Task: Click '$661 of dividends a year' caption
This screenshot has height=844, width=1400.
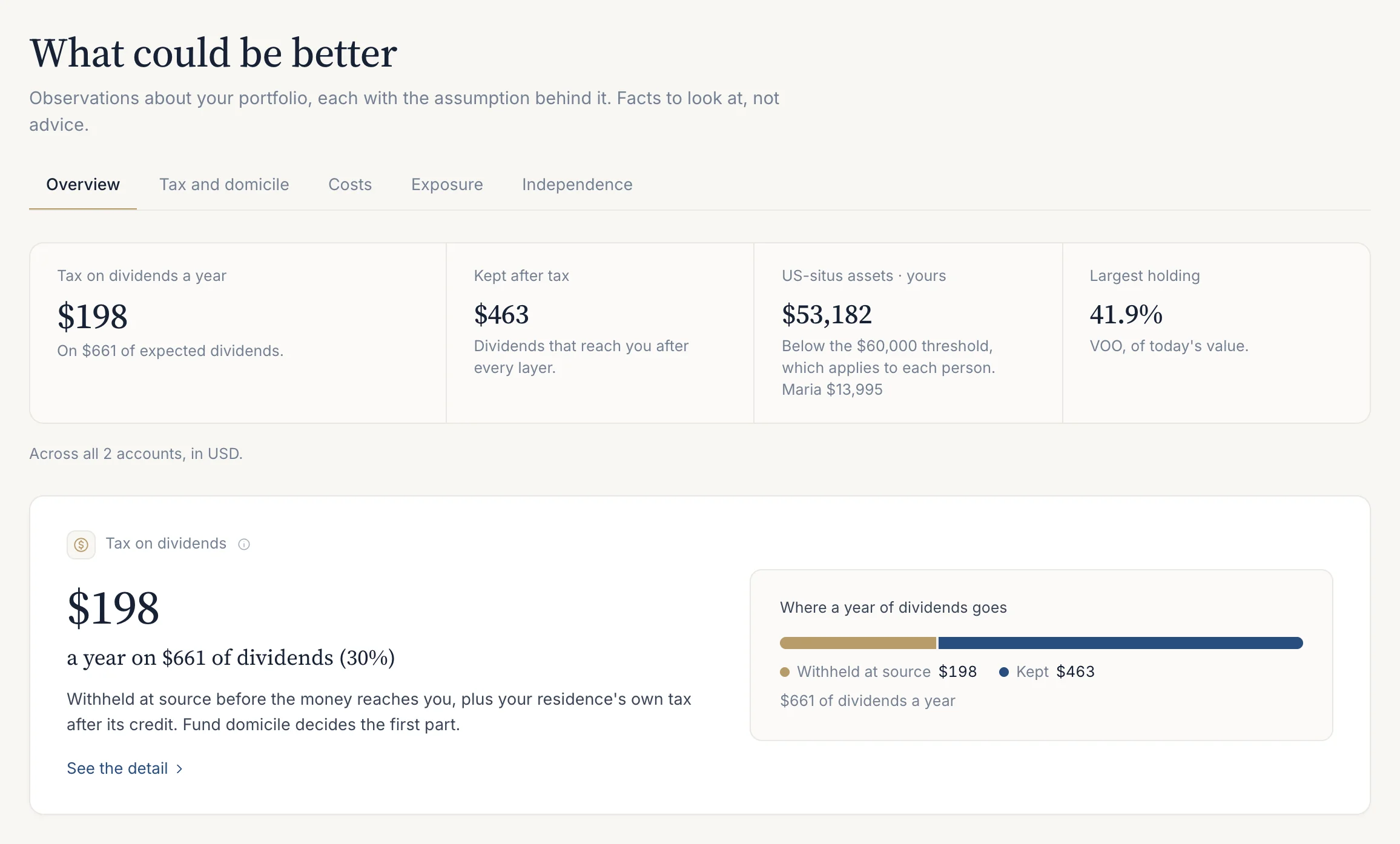Action: [867, 701]
